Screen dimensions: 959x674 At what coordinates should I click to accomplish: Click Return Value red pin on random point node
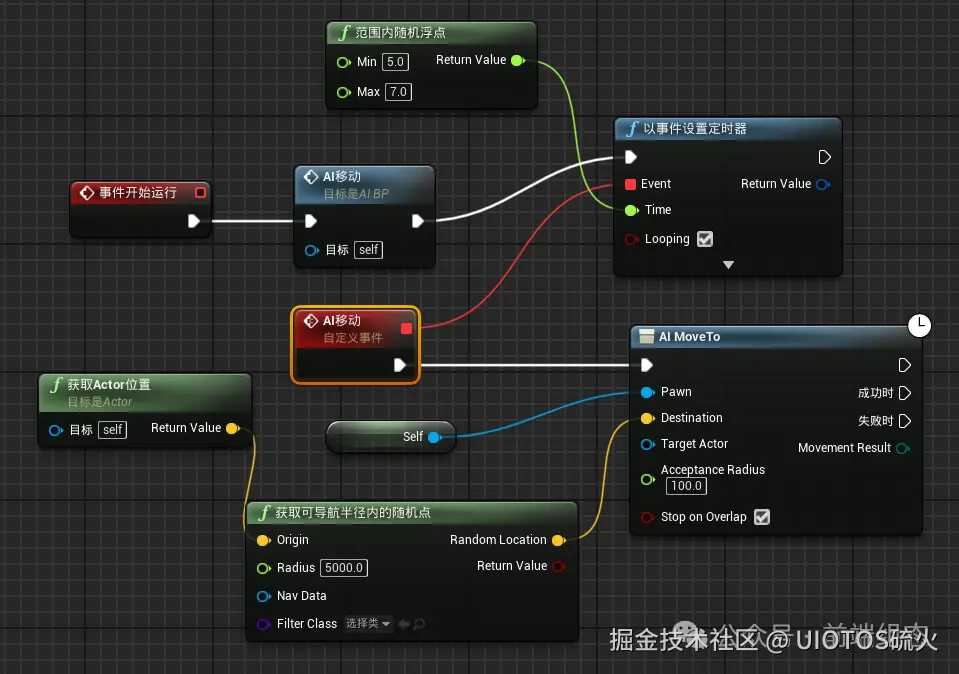pos(558,567)
